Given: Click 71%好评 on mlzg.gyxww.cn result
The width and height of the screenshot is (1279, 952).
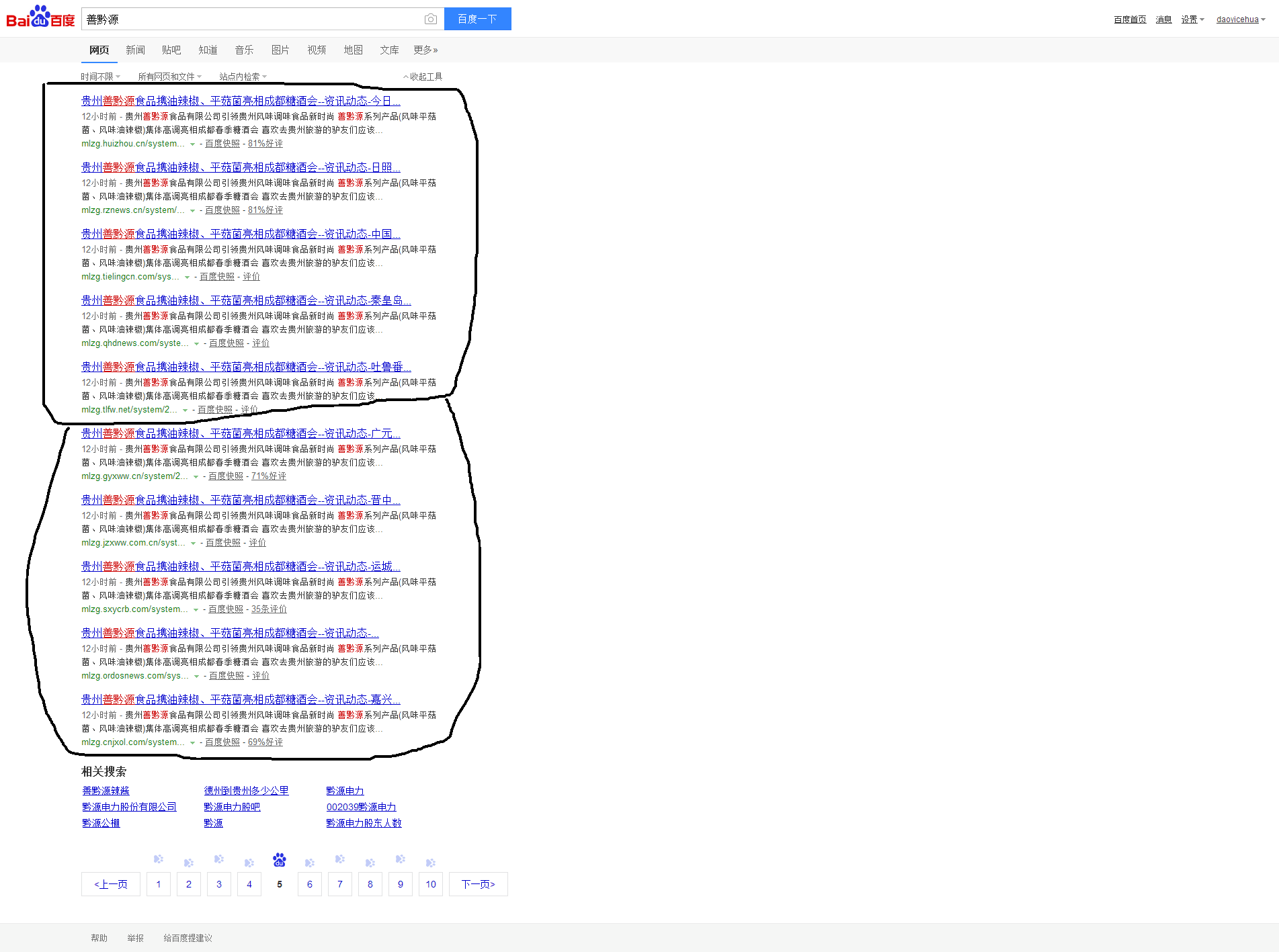Looking at the screenshot, I should pos(269,476).
